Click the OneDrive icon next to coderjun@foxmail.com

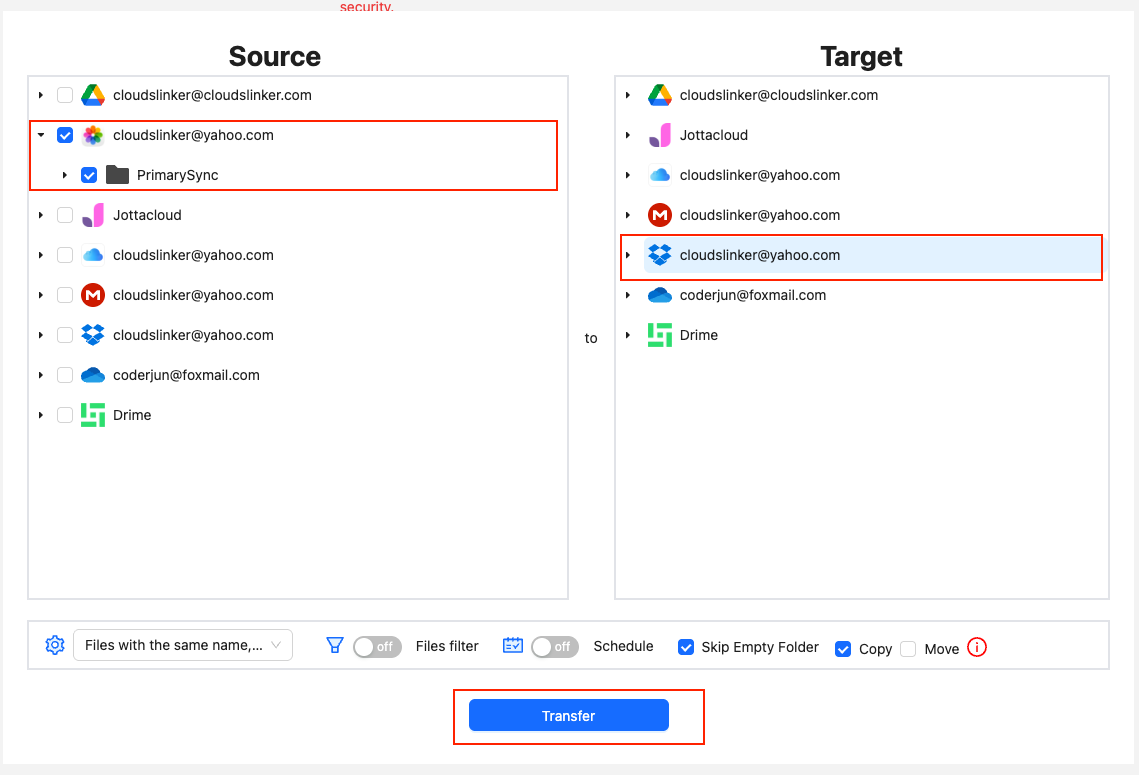point(93,375)
